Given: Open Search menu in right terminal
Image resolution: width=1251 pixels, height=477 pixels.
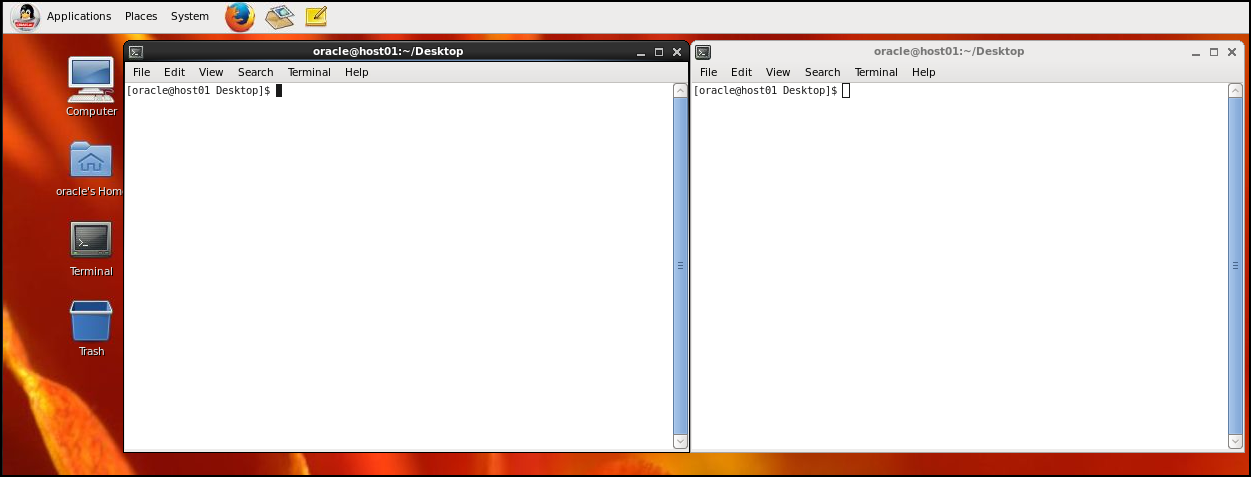Looking at the screenshot, I should (823, 72).
